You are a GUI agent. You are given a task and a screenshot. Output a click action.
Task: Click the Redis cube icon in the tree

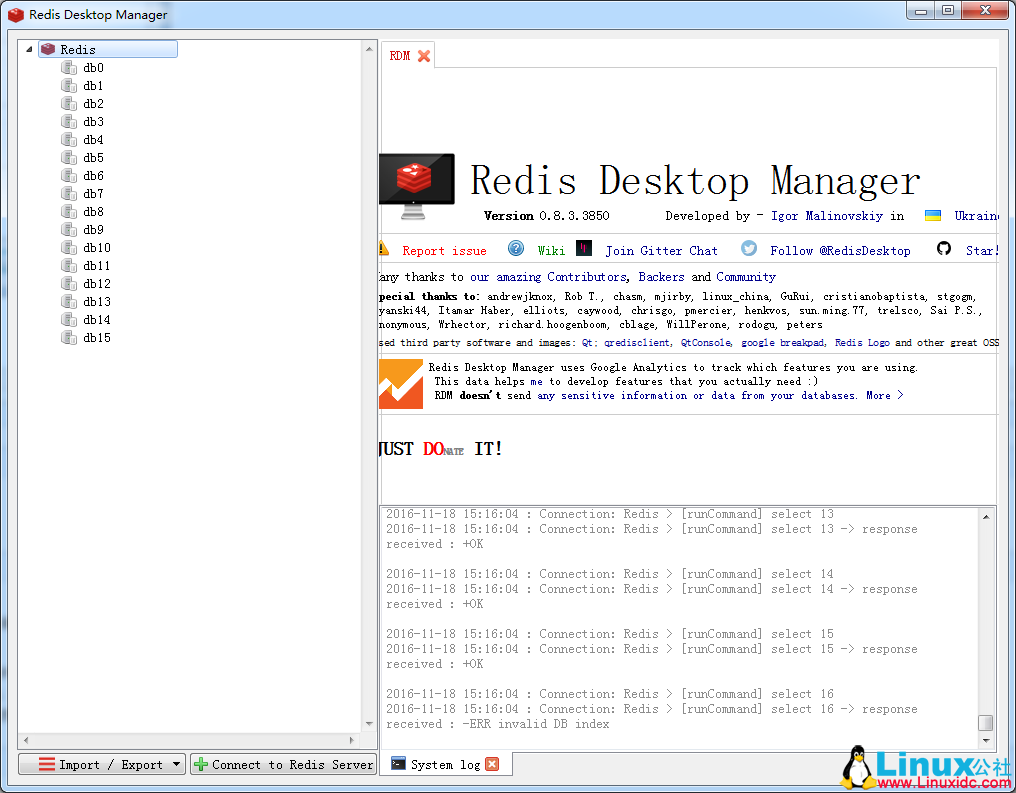pyautogui.click(x=48, y=48)
